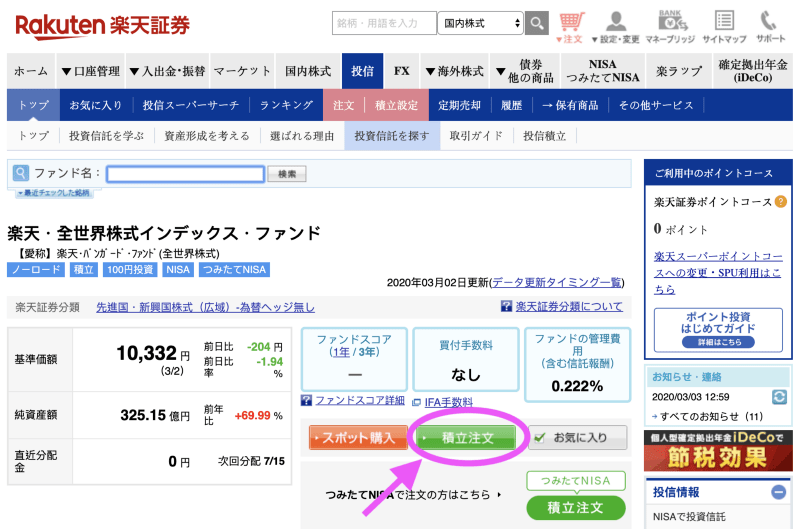Click the green 積立注文 button beside スポット購入

pos(467,437)
